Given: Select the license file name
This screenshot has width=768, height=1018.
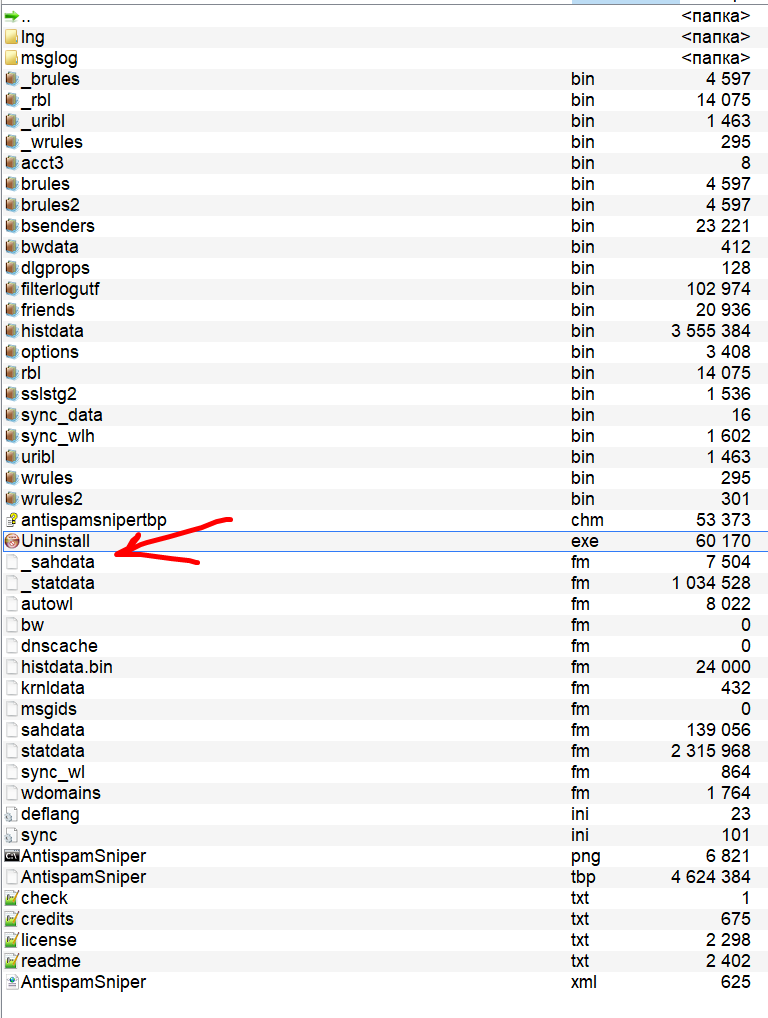Looking at the screenshot, I should tap(48, 940).
